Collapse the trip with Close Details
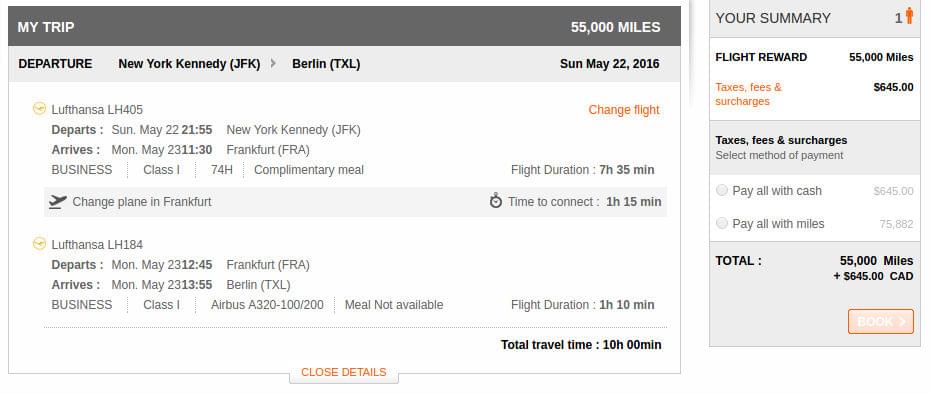The width and height of the screenshot is (931, 394). pyautogui.click(x=344, y=373)
